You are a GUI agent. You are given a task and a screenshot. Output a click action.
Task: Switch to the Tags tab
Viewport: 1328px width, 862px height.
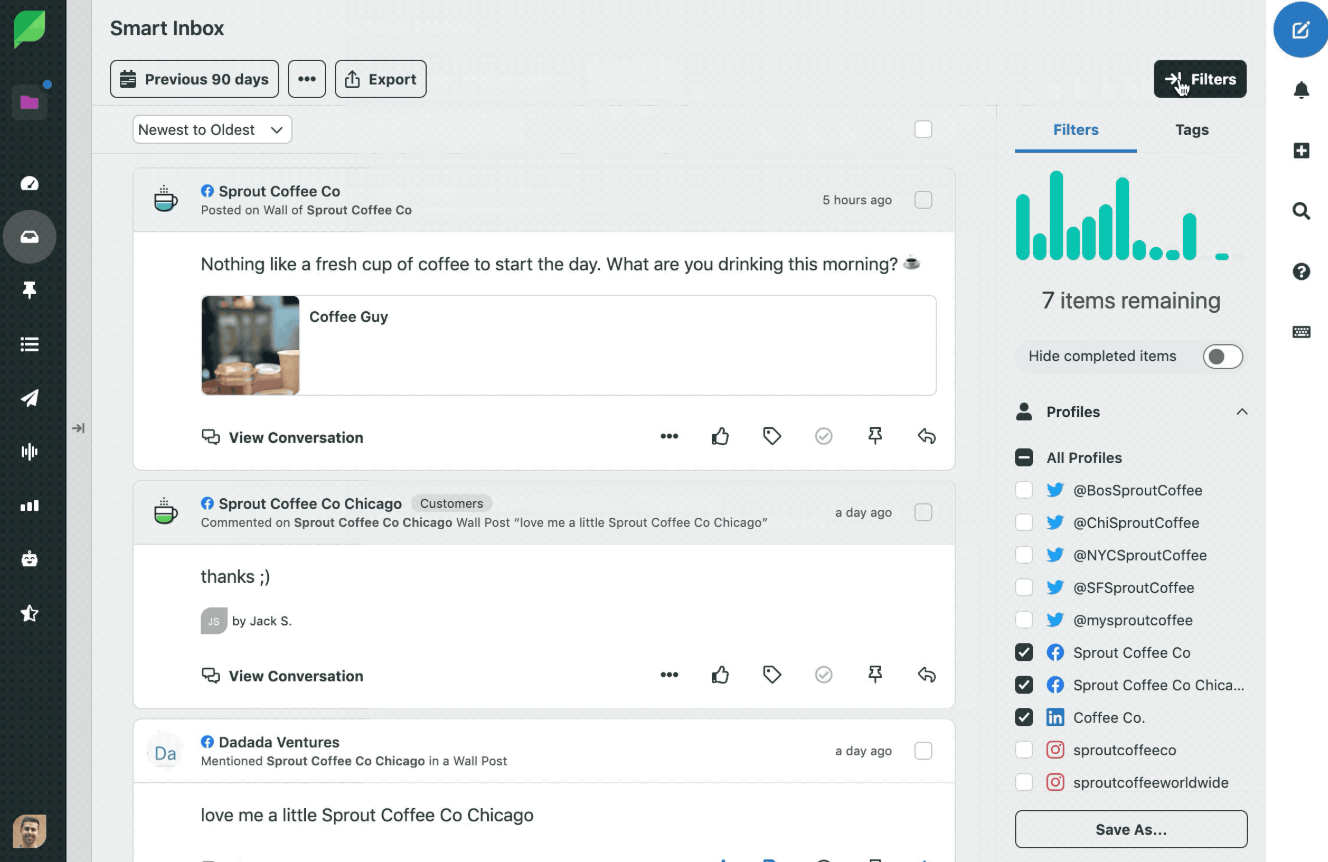pyautogui.click(x=1191, y=130)
